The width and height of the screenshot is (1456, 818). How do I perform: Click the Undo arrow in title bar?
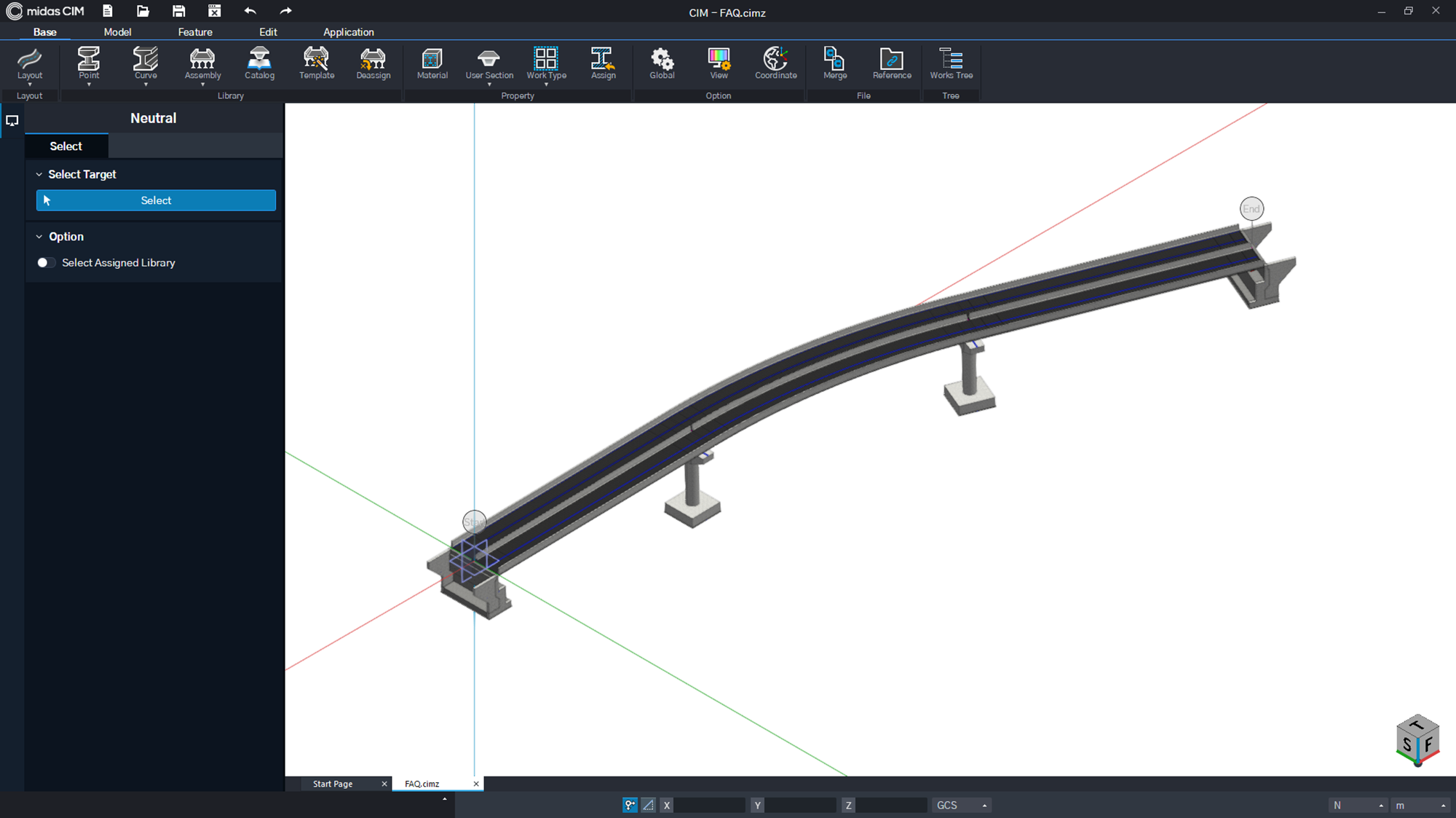pyautogui.click(x=250, y=11)
